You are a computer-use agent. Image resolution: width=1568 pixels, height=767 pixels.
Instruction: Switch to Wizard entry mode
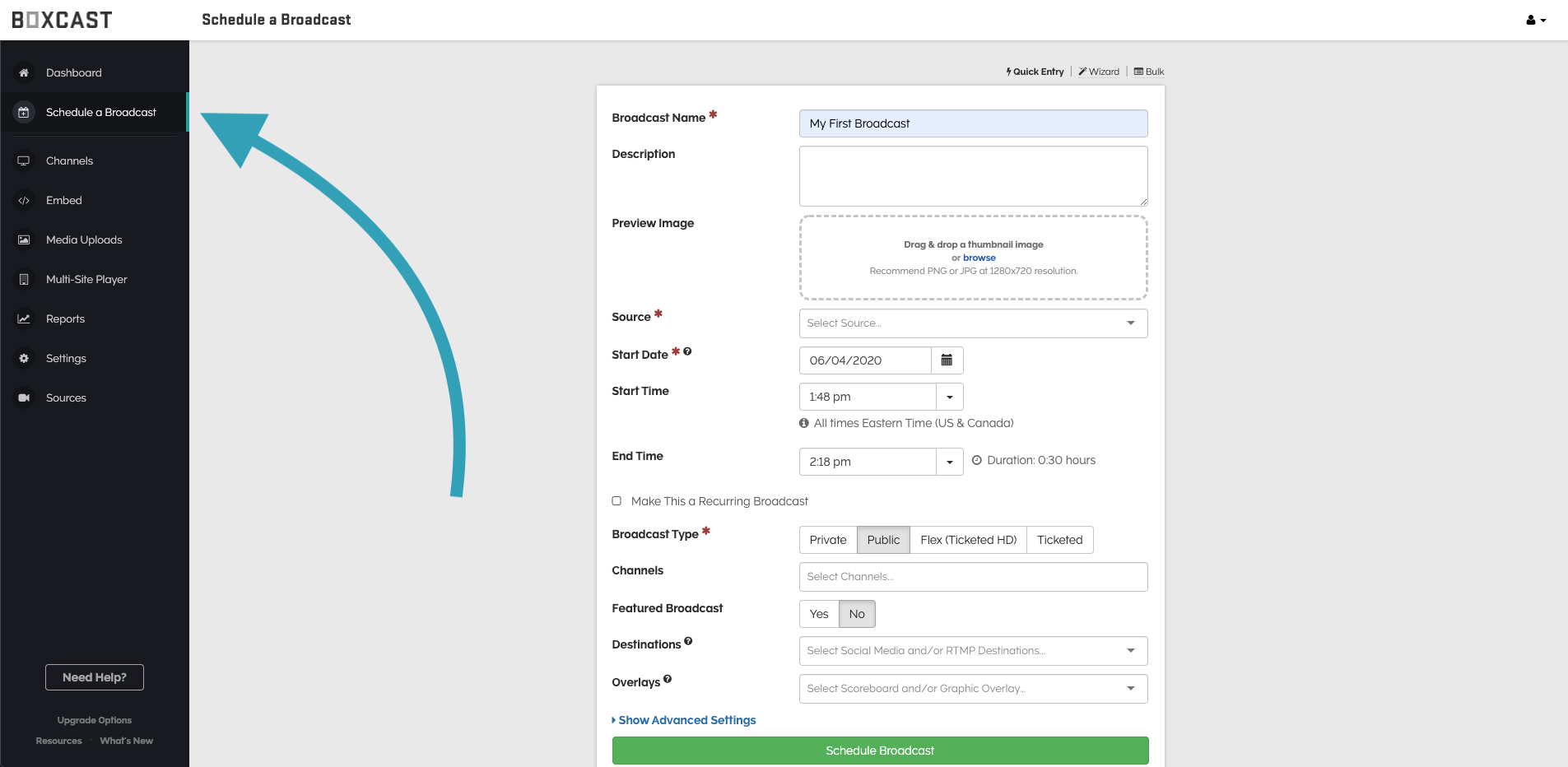[1099, 72]
